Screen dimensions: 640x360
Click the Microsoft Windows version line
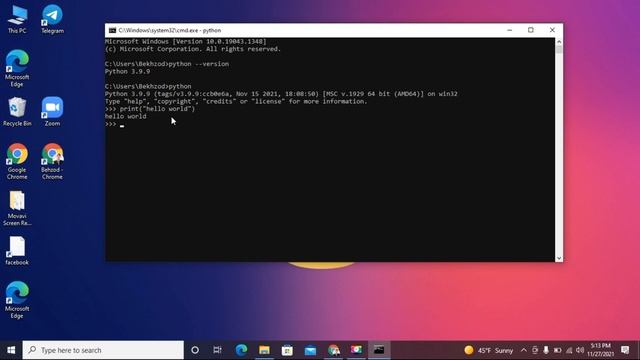(186, 42)
